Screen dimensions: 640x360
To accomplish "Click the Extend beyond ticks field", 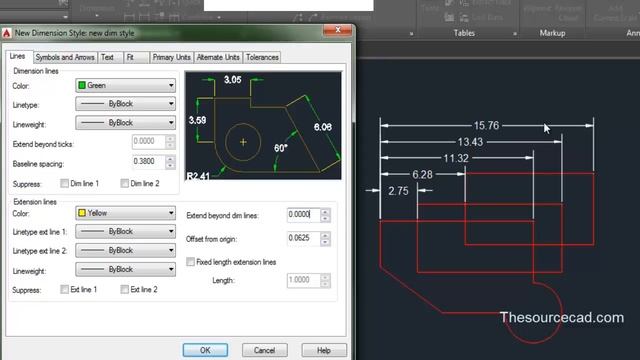I will 149,142.
